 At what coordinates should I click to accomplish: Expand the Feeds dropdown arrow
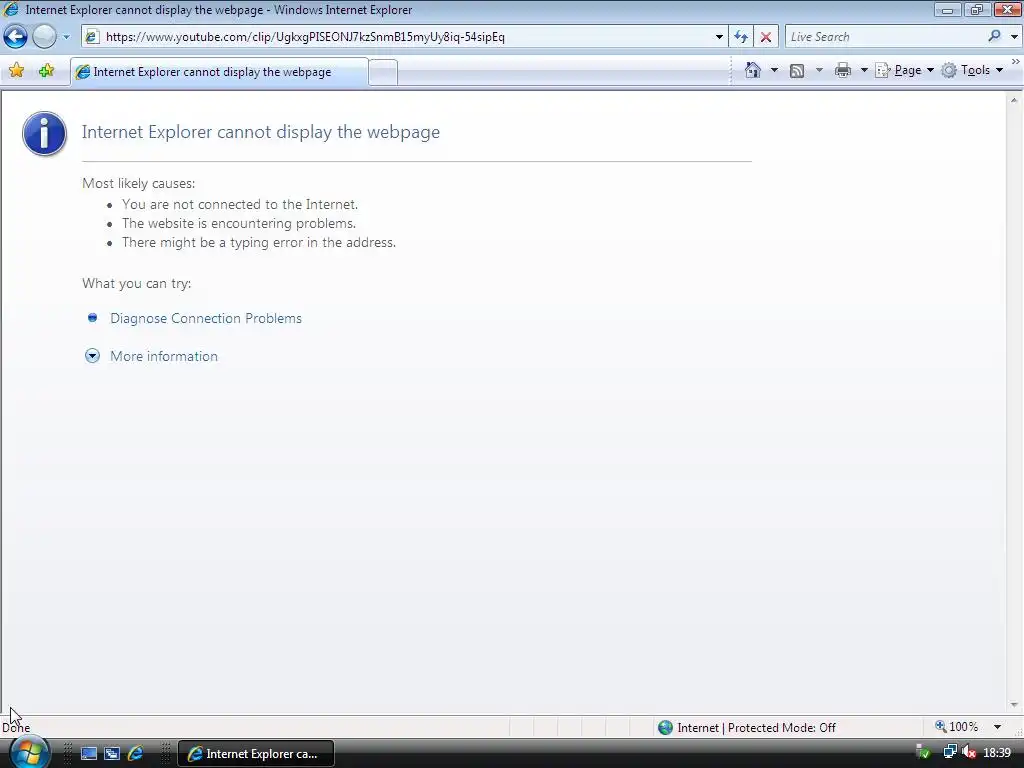point(819,70)
